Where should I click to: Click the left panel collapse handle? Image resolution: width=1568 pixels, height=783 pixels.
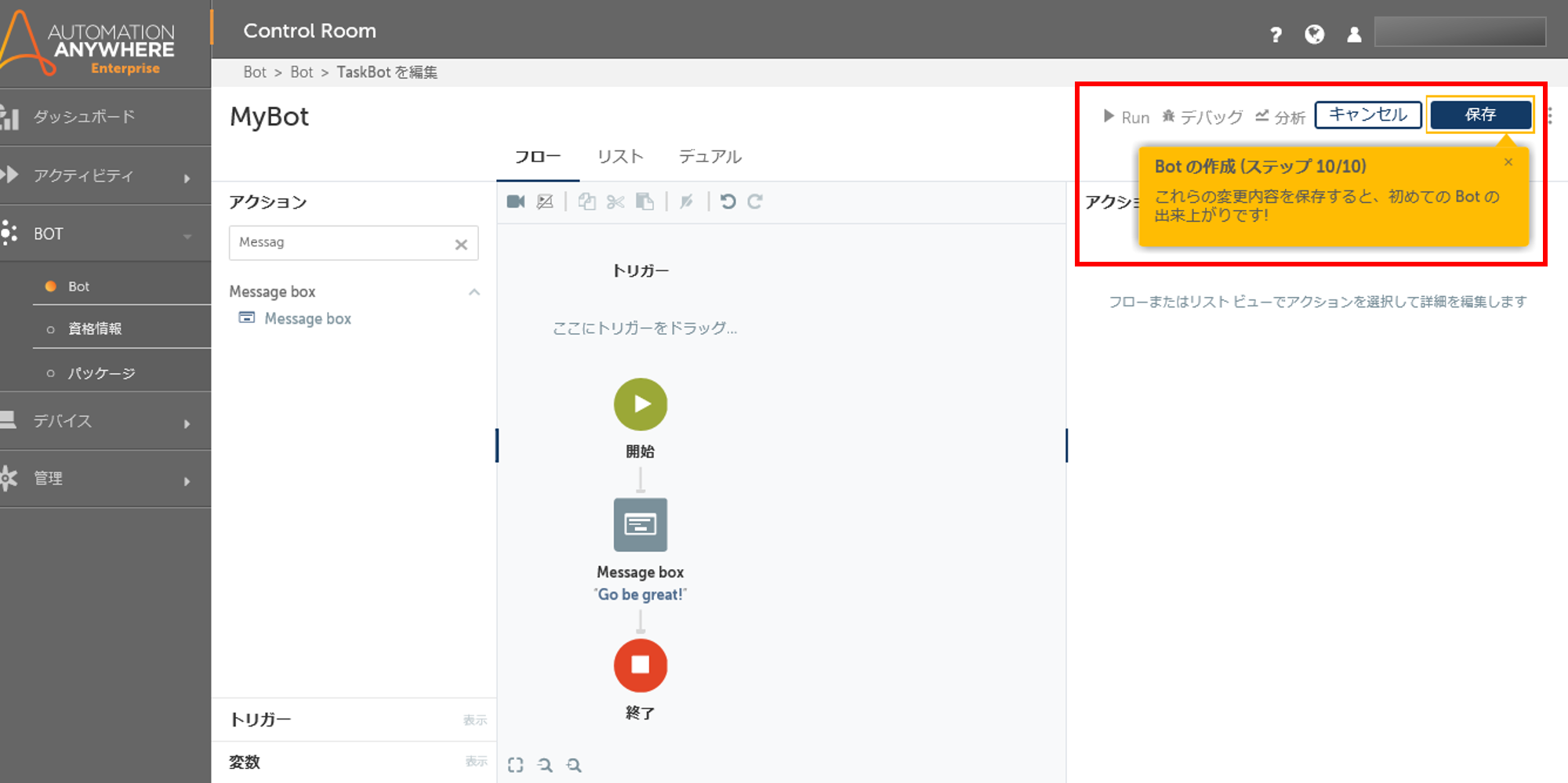point(497,445)
